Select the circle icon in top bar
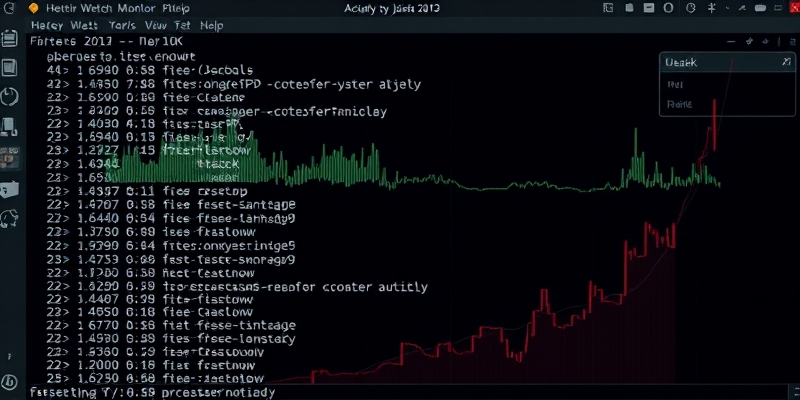The image size is (800, 400). point(668,8)
